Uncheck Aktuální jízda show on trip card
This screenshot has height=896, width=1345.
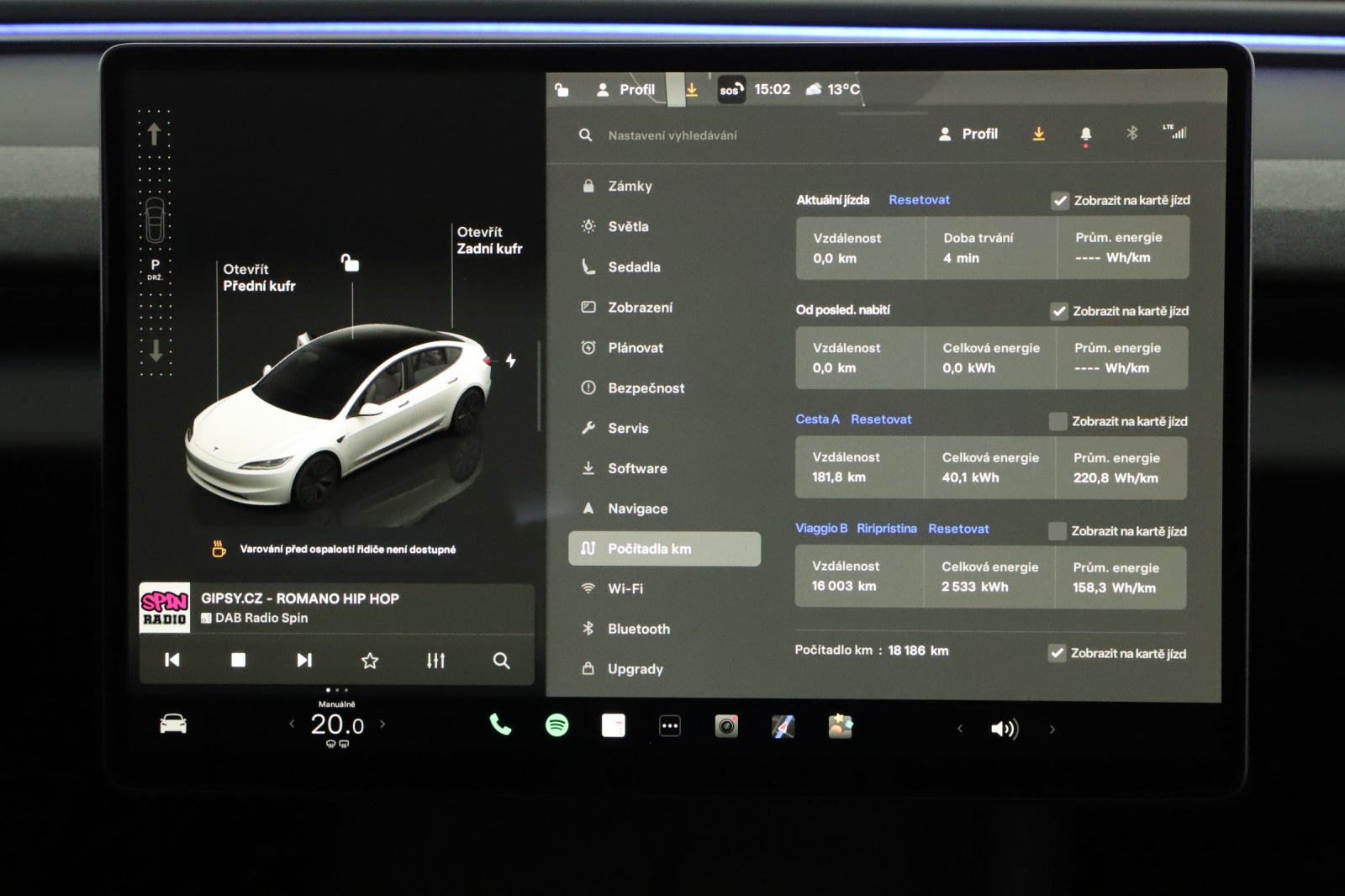[1060, 201]
